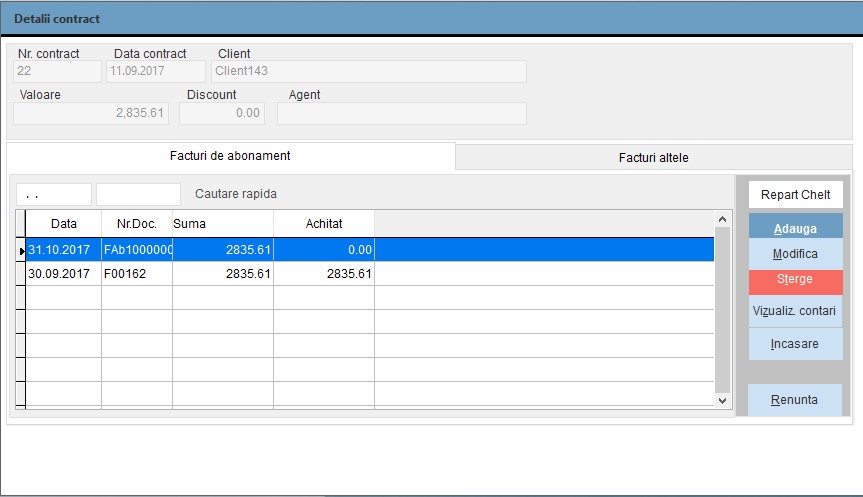Click document number F00162 cell

coord(137,274)
